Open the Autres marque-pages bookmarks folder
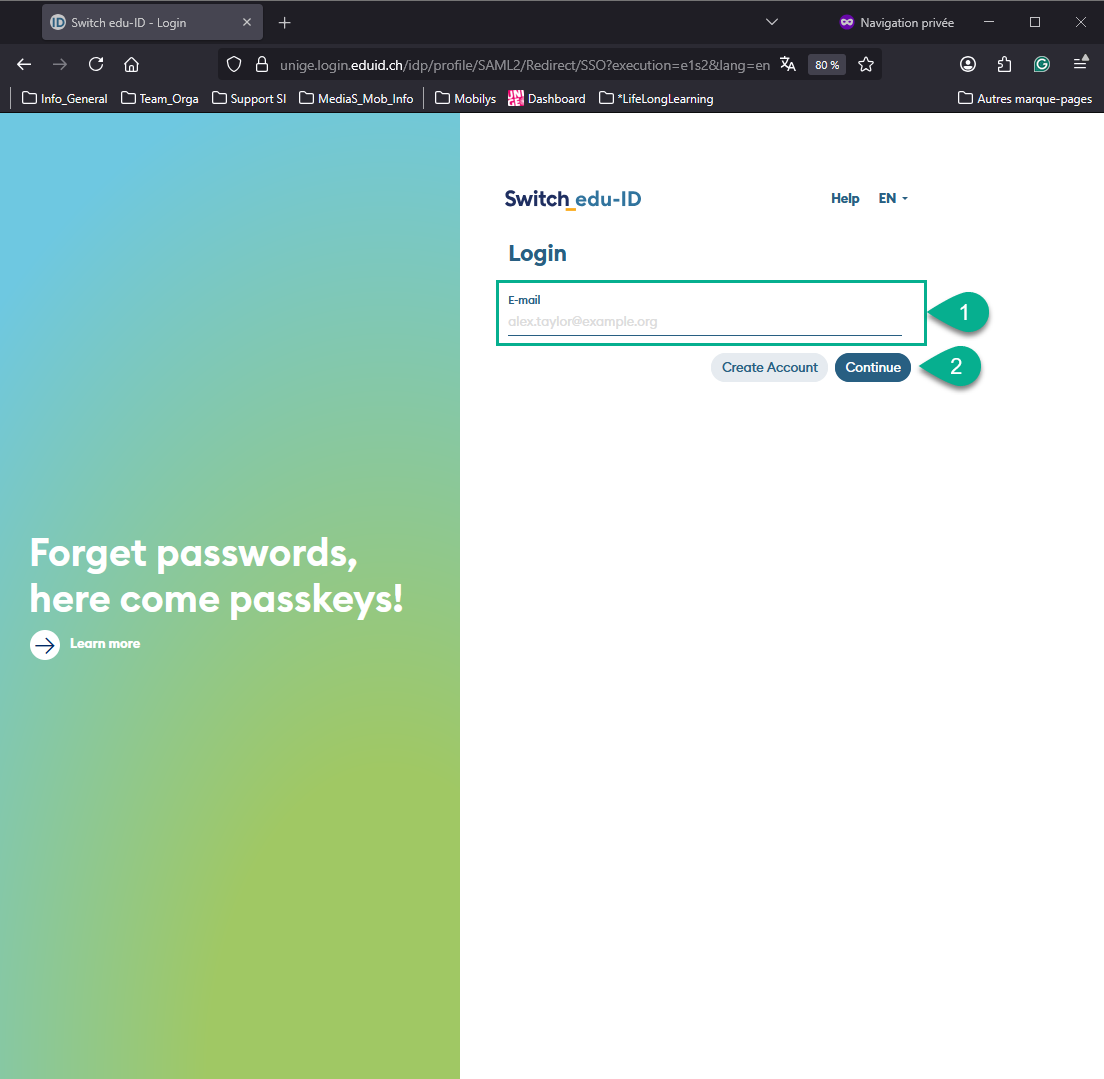 click(1025, 99)
